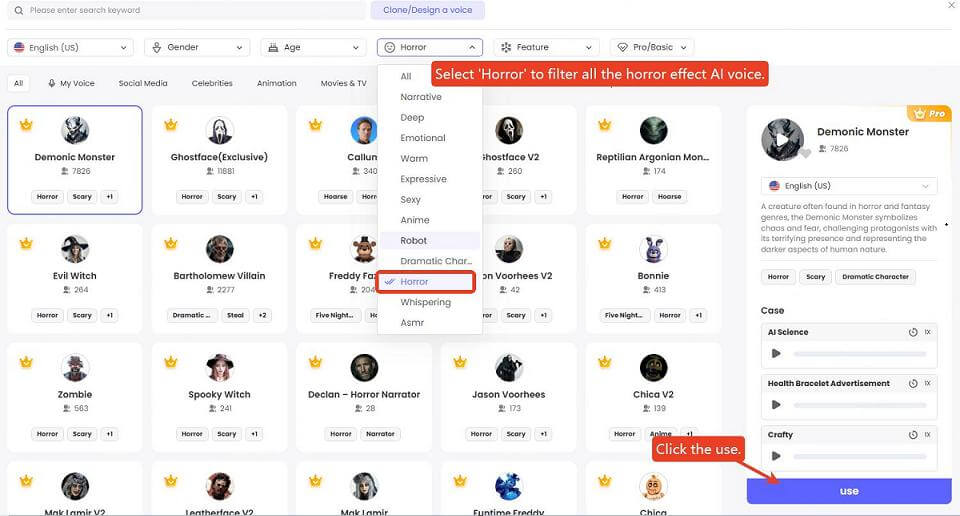Viewport: 960px width, 516px height.
Task: Switch to the Celebrities tab
Action: click(212, 83)
